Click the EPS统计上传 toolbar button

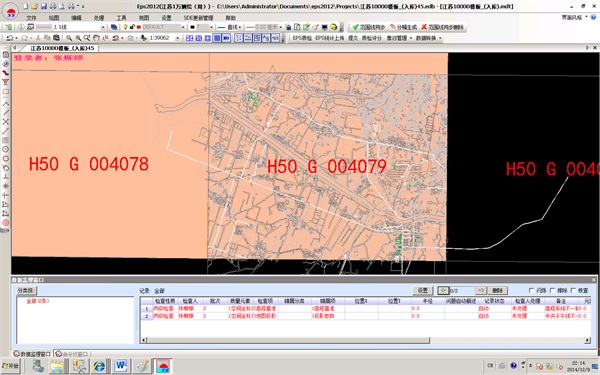point(330,38)
